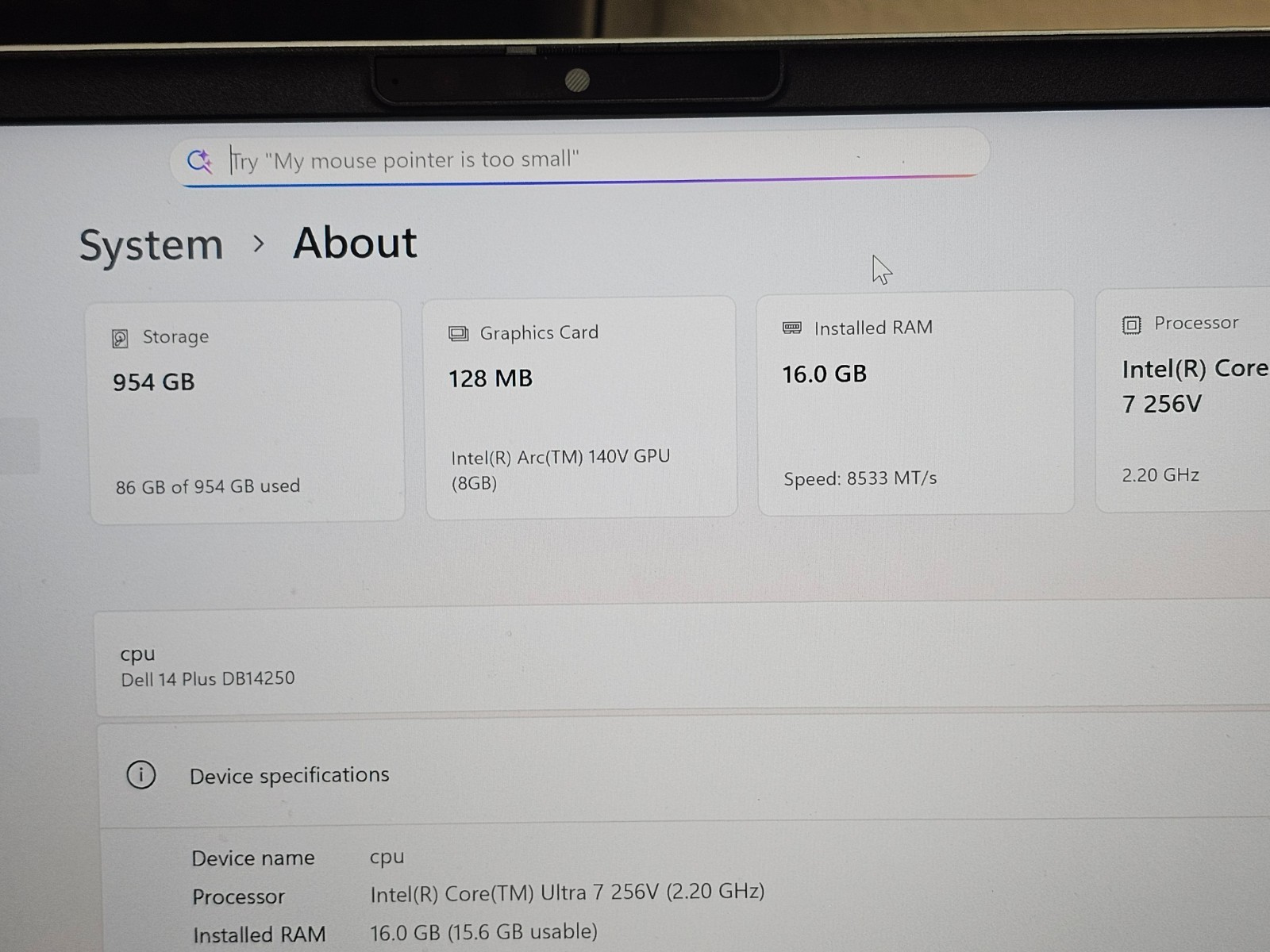Select '86 GB of 954 GB used' text

coord(208,486)
